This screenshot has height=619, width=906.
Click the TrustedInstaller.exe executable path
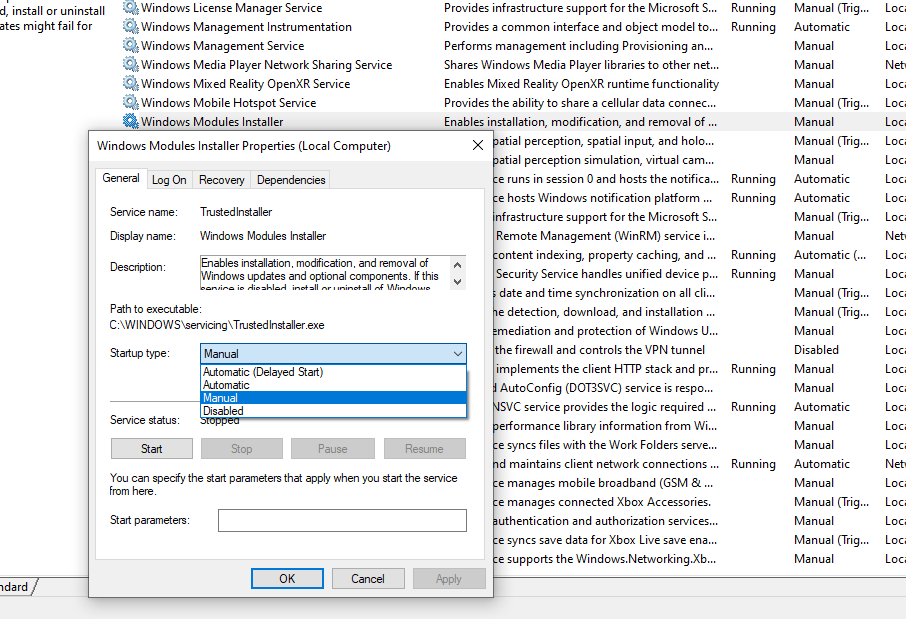(x=217, y=325)
